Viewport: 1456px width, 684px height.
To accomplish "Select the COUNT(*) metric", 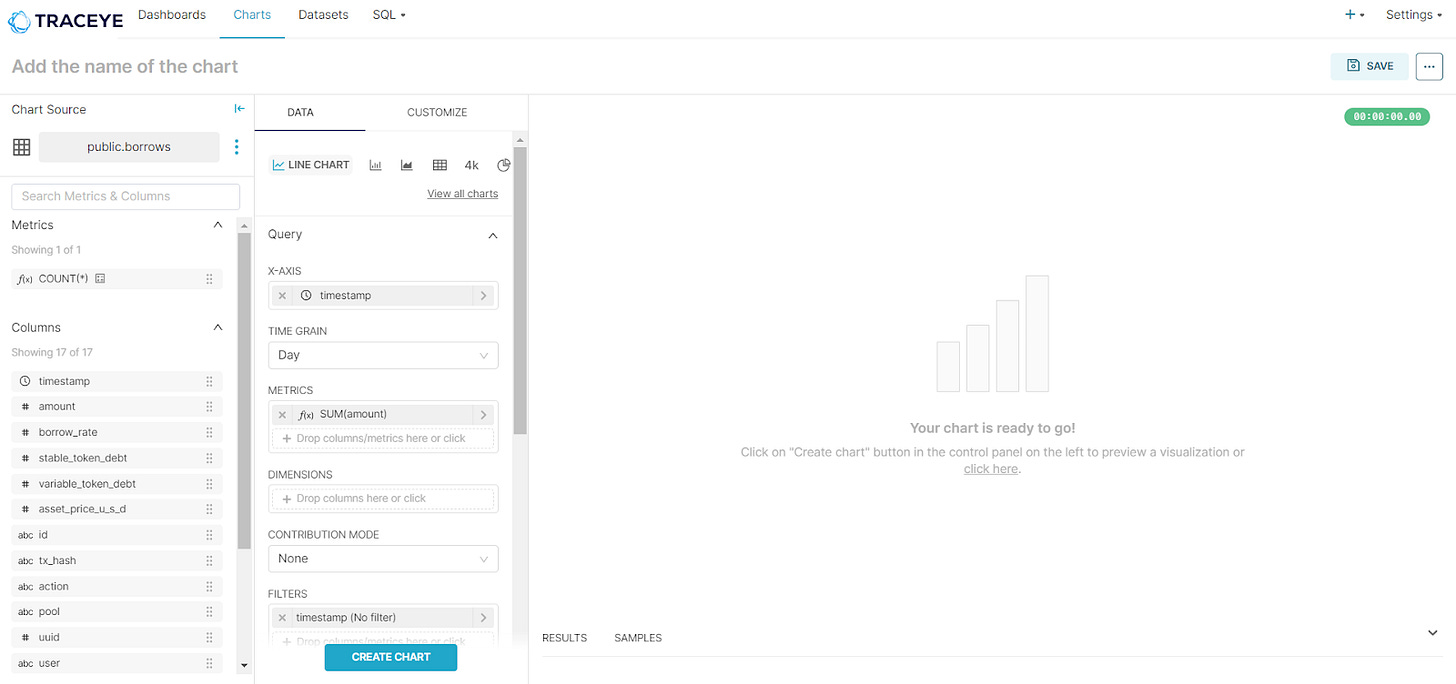I will tap(117, 279).
